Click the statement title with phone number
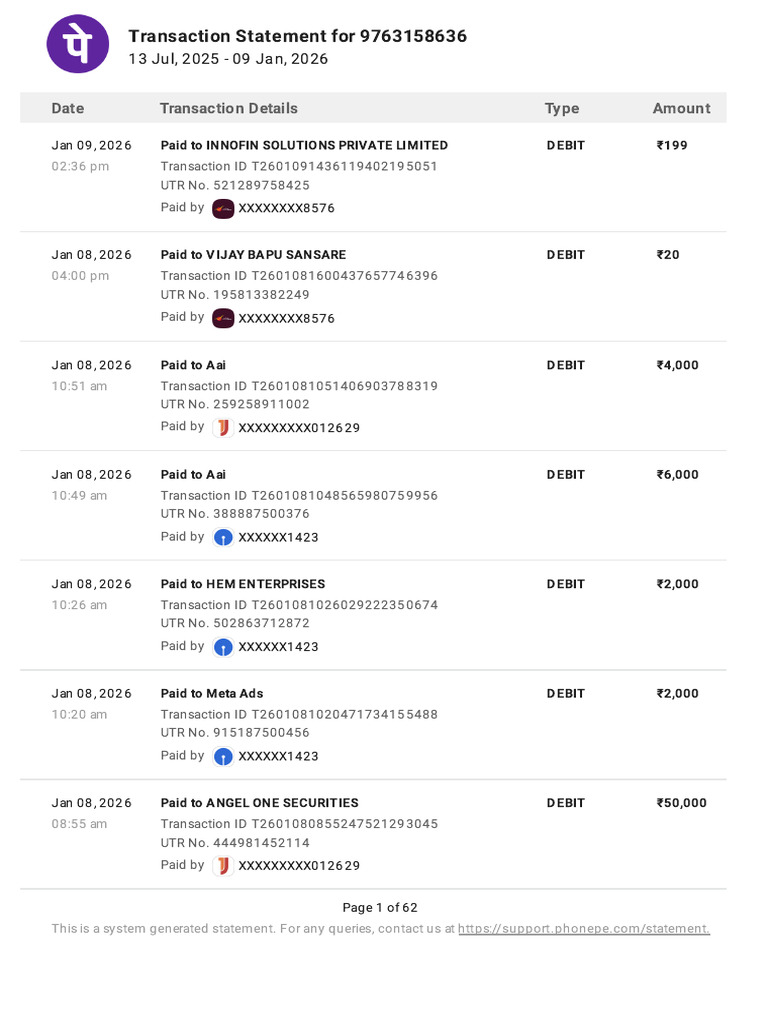Viewport: 768px width, 1024px height. point(297,36)
